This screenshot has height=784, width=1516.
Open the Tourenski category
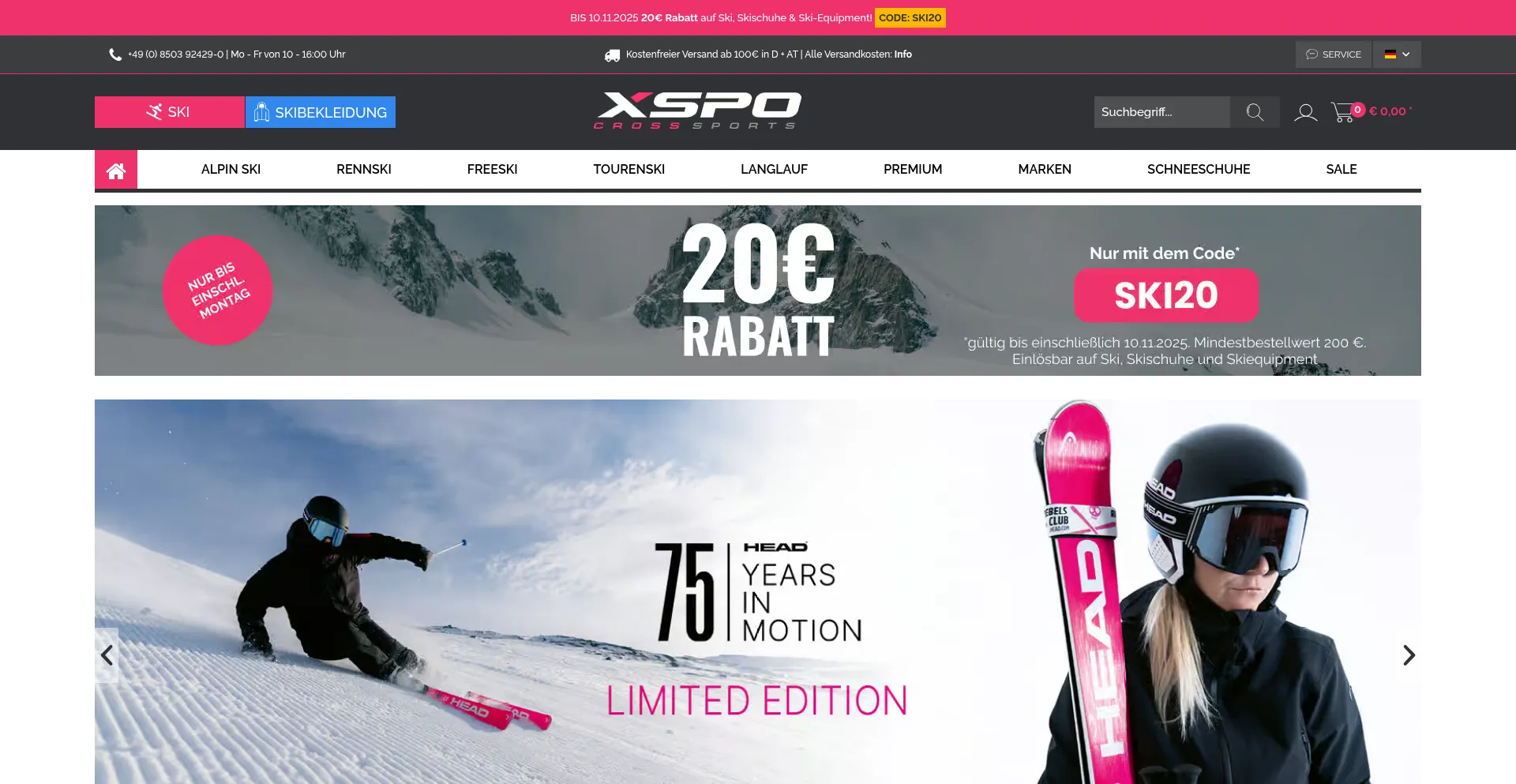tap(629, 169)
